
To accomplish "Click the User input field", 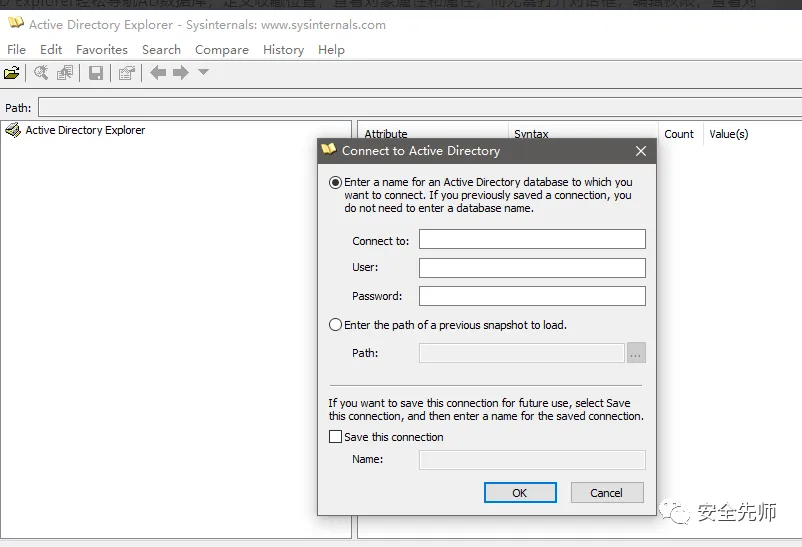I will pyautogui.click(x=532, y=268).
